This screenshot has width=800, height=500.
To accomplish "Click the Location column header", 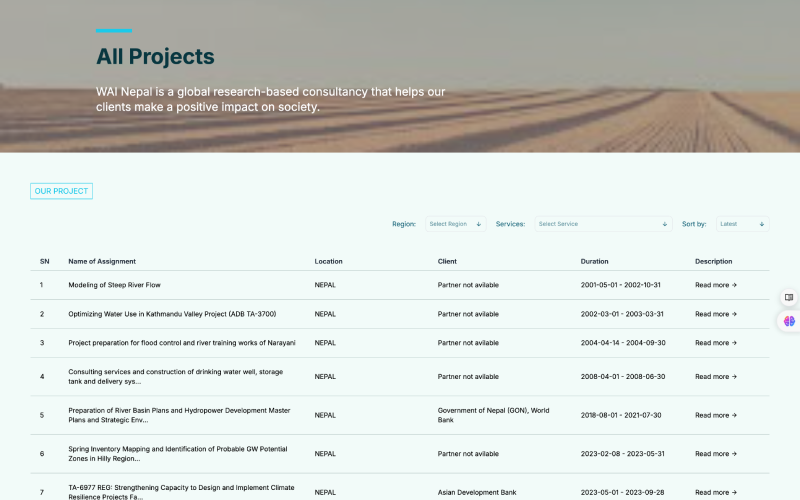I will (328, 261).
